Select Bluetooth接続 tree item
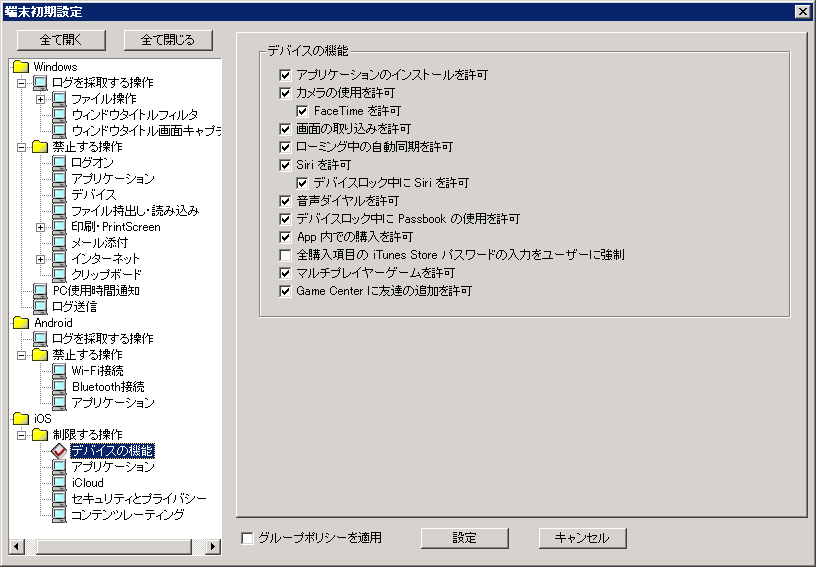Viewport: 816px width, 567px height. pyautogui.click(x=108, y=387)
